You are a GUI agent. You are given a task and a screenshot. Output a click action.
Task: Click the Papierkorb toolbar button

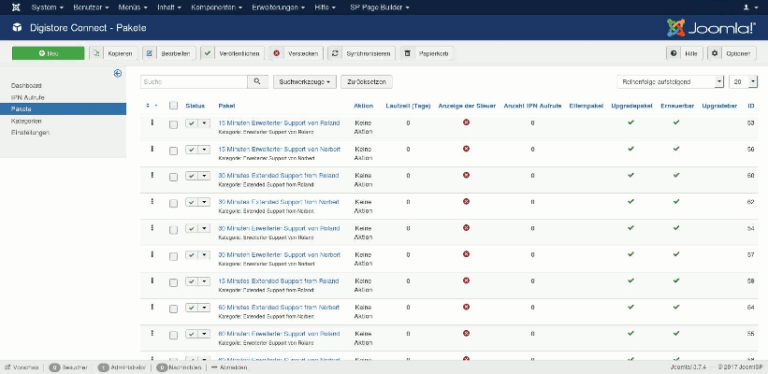click(427, 53)
